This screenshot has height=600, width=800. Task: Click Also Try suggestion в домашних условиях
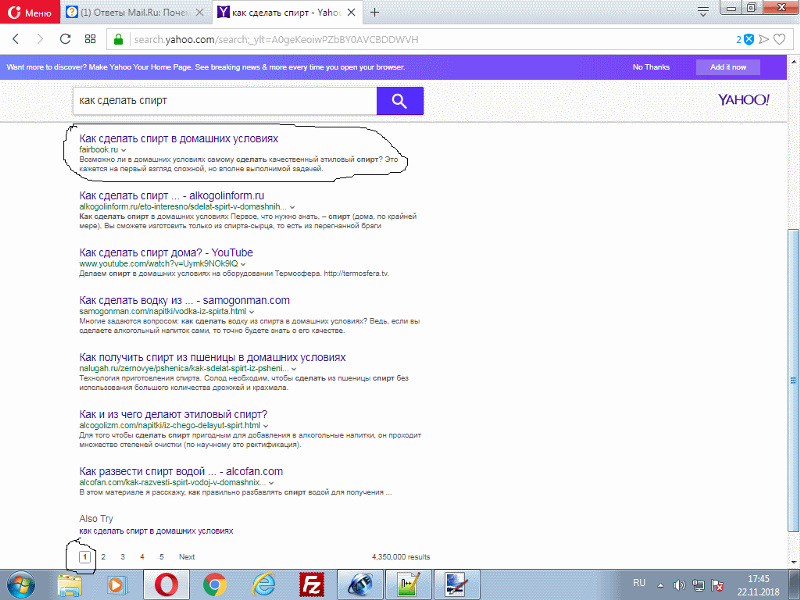[156, 531]
